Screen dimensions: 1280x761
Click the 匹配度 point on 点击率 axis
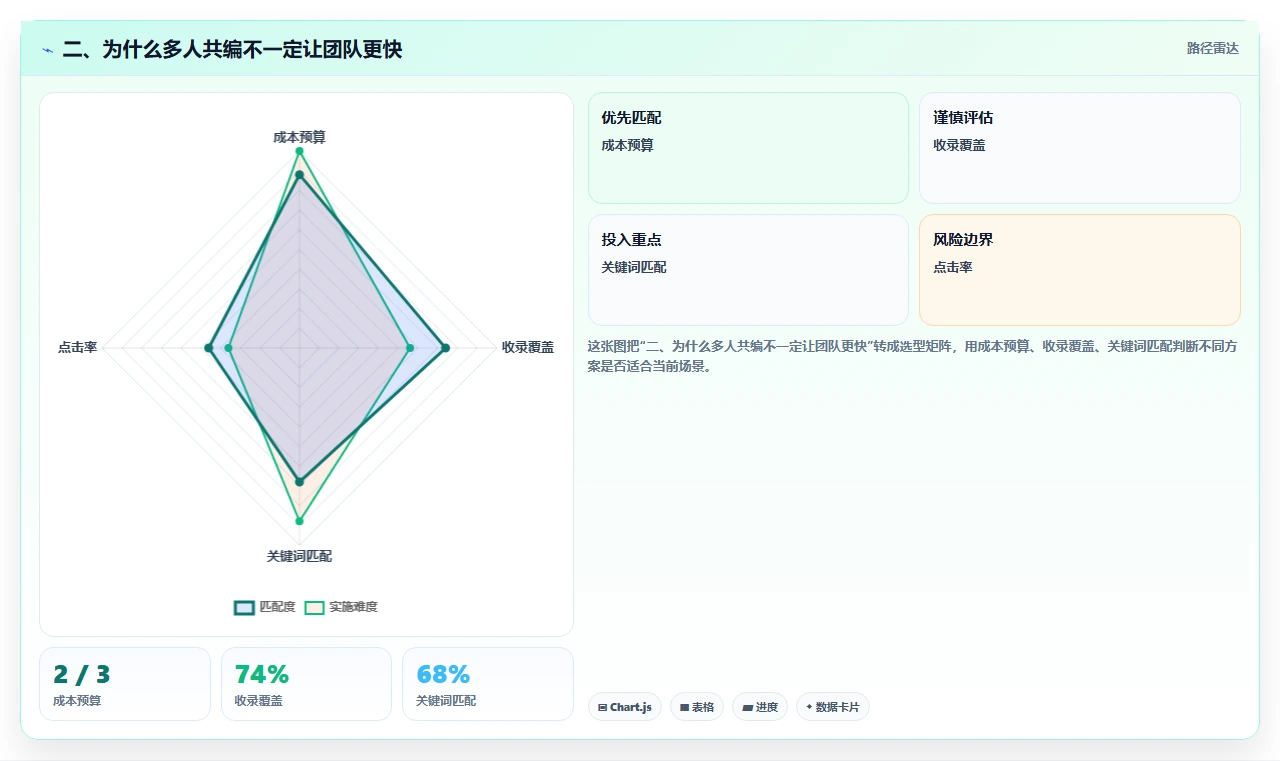(x=208, y=348)
